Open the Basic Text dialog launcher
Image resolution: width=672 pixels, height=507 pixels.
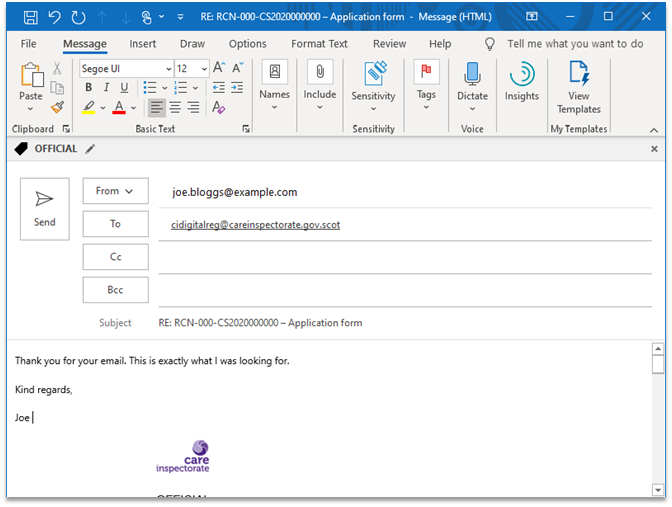tap(246, 129)
